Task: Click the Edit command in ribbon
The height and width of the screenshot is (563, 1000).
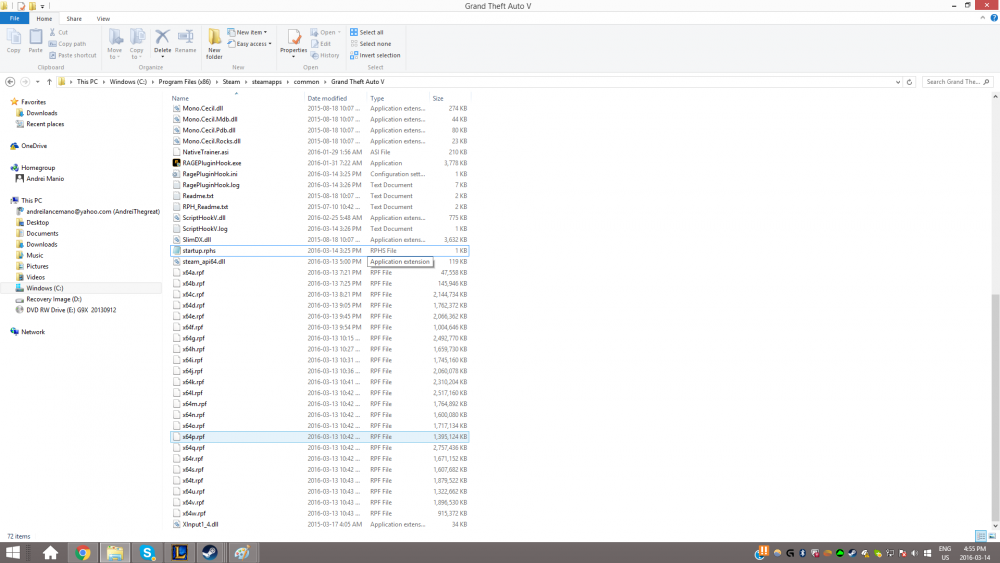Action: pos(321,44)
